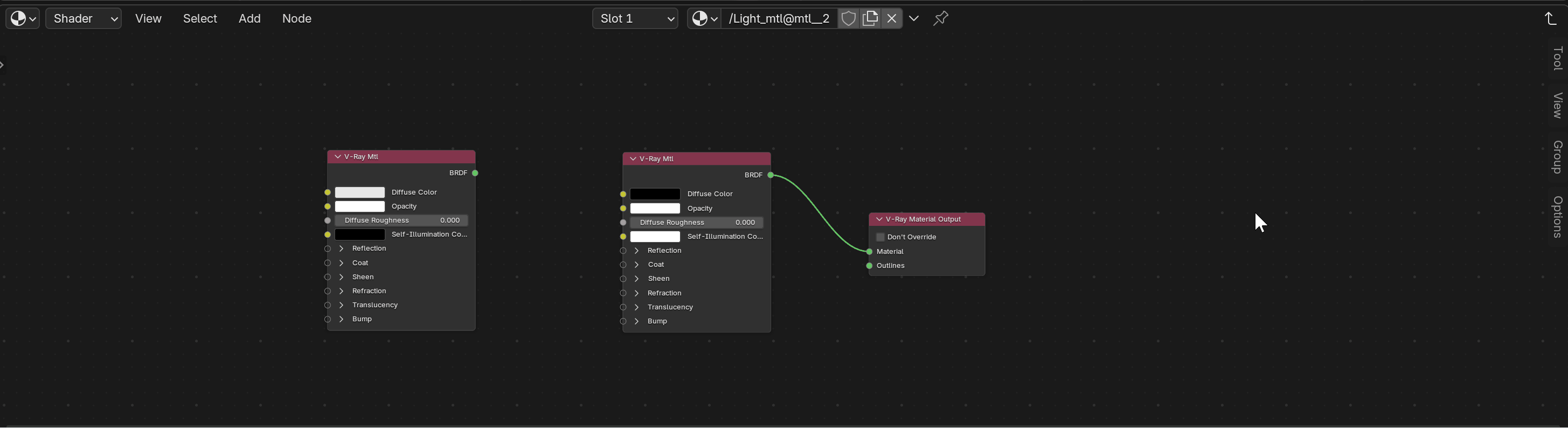Screen dimensions: 1568x428
Task: Open left node's black Self-Illumination swatch
Action: (360, 234)
